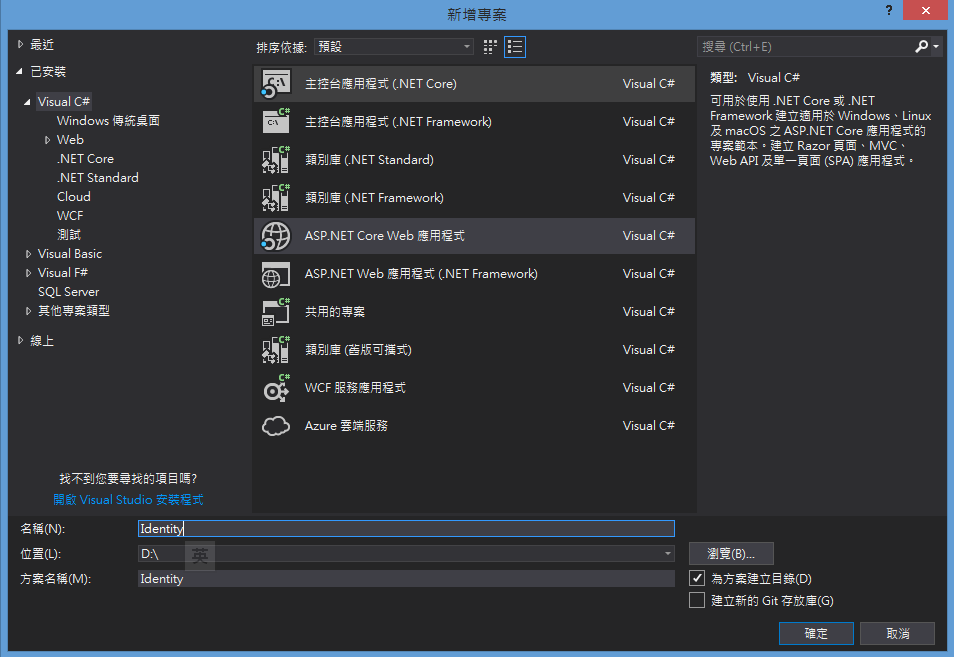Select 測試 category in tree
The height and width of the screenshot is (657, 954).
click(69, 234)
